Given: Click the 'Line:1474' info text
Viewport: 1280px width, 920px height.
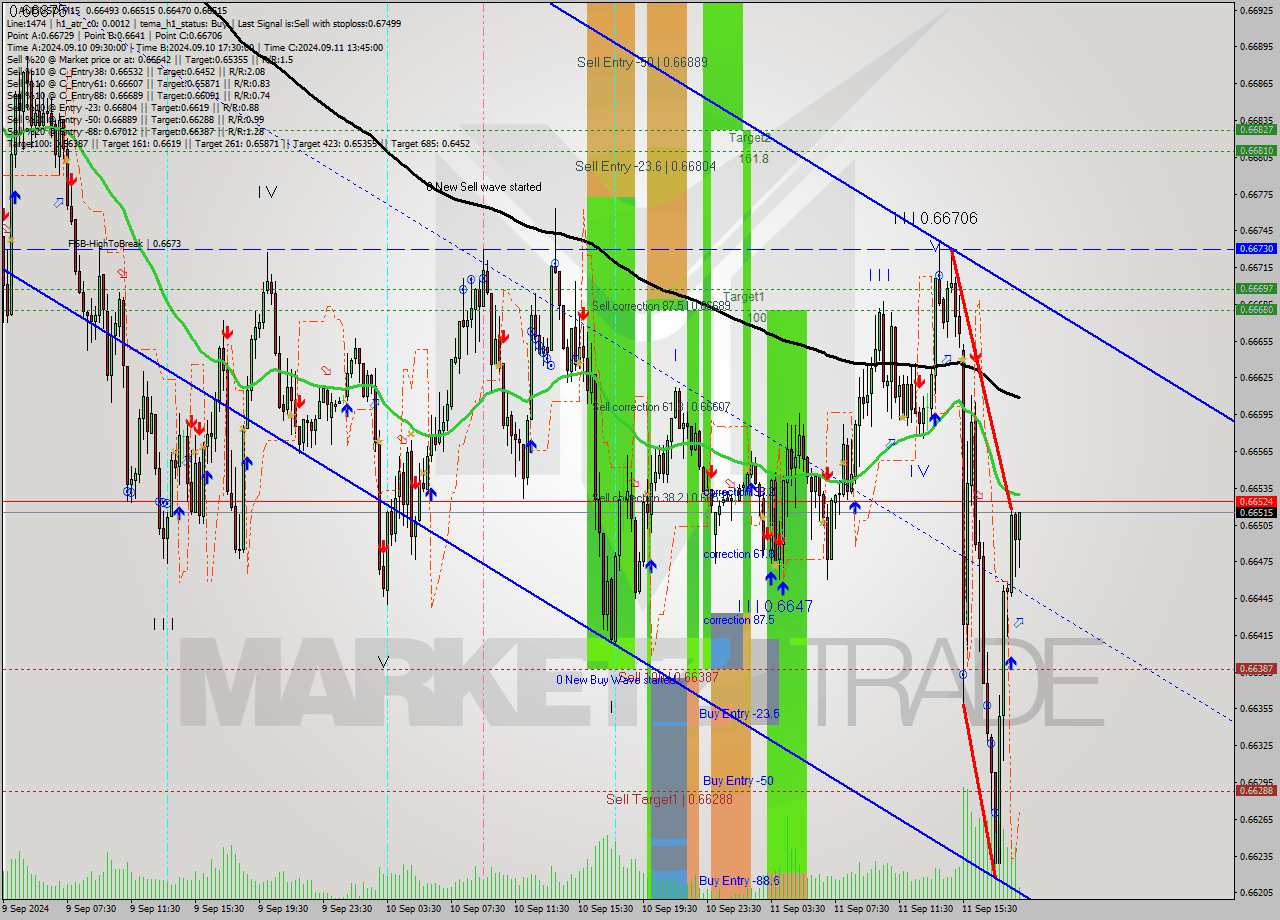Looking at the screenshot, I should (x=26, y=22).
